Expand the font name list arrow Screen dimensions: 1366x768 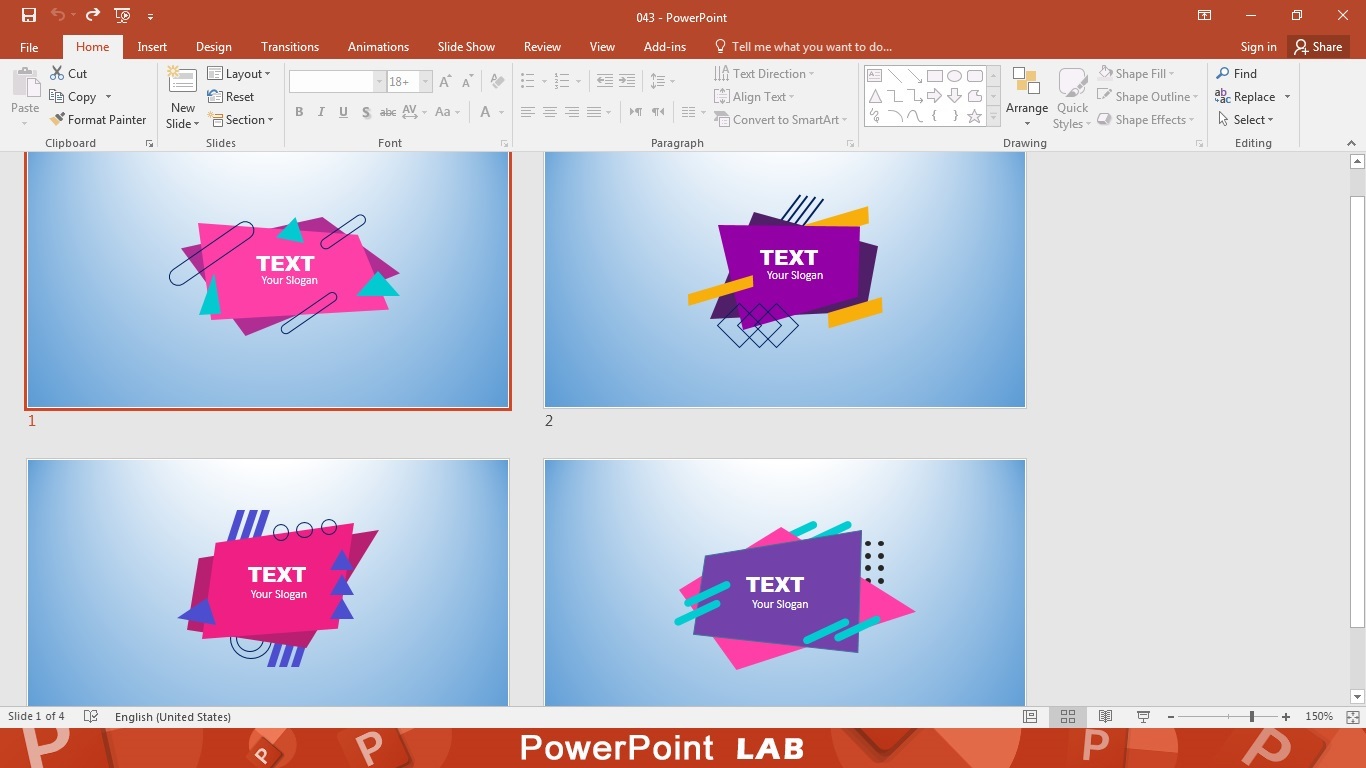(x=379, y=82)
